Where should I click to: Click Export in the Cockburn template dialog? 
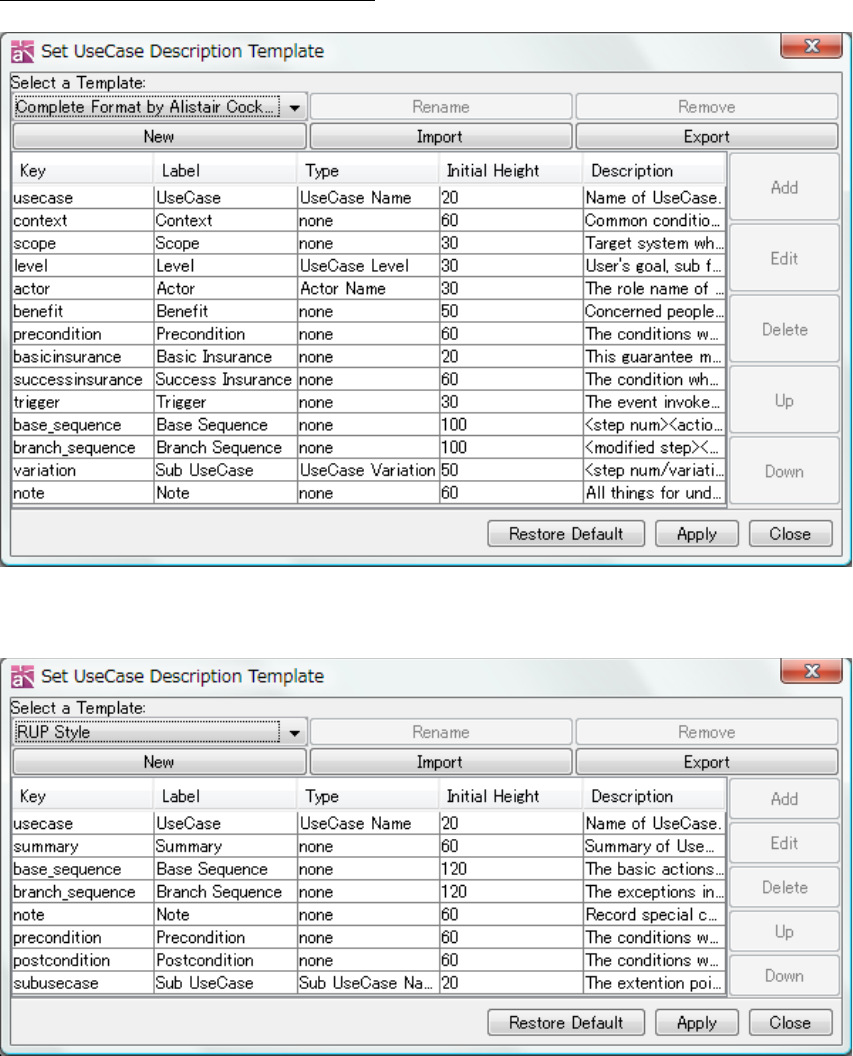click(x=707, y=137)
